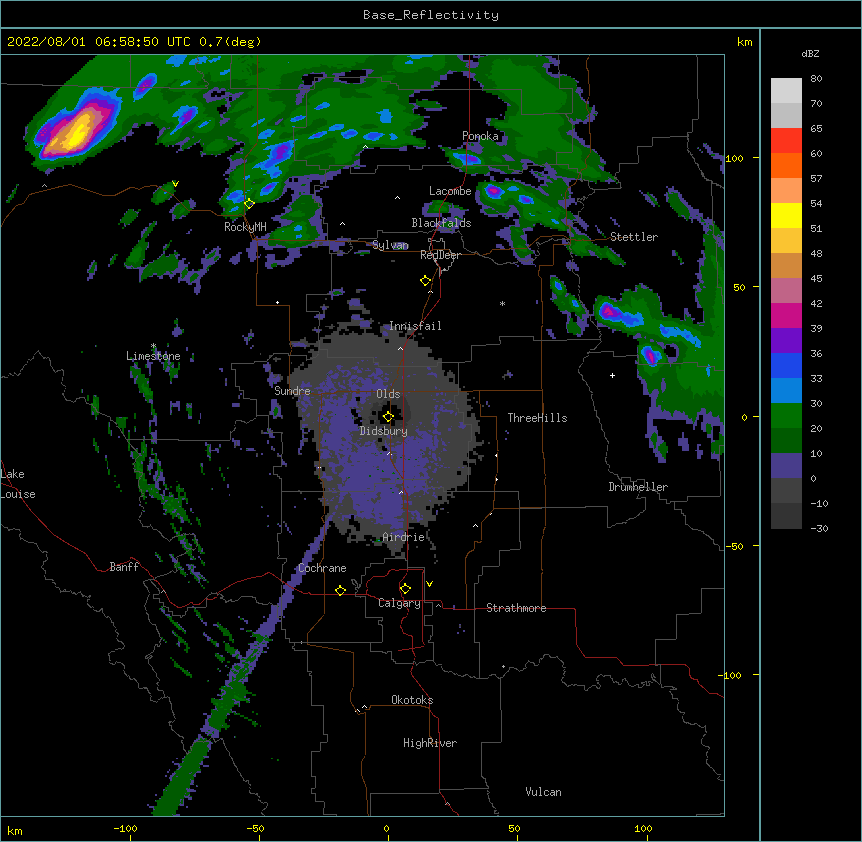Screen dimensions: 862x842
Task: Click the Lacombe city label
Action: 450,191
